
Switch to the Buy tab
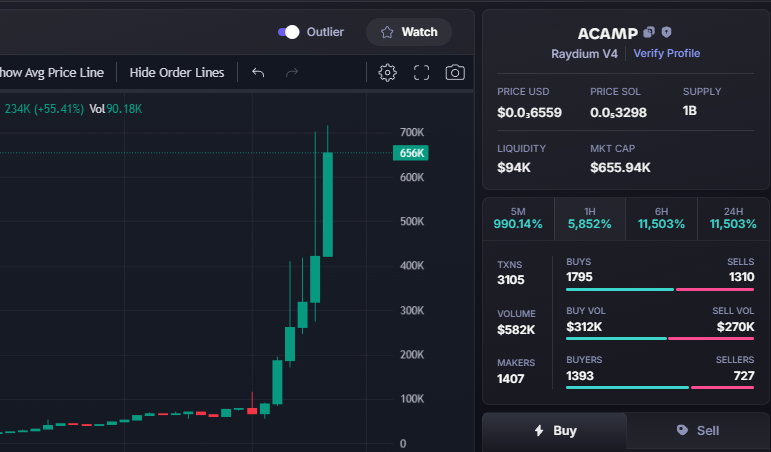[555, 431]
